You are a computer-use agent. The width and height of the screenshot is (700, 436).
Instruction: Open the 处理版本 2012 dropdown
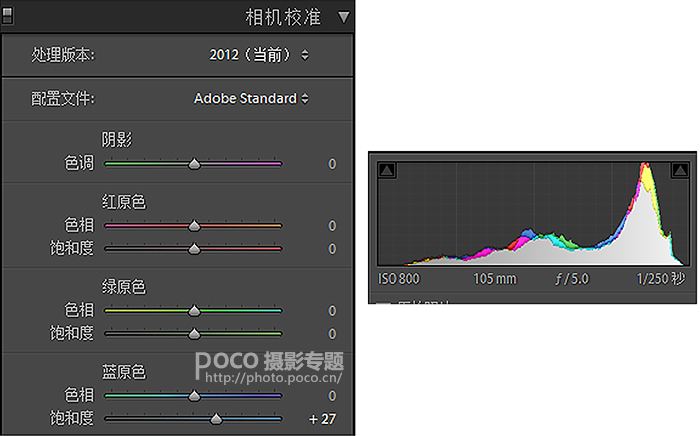[x=259, y=54]
